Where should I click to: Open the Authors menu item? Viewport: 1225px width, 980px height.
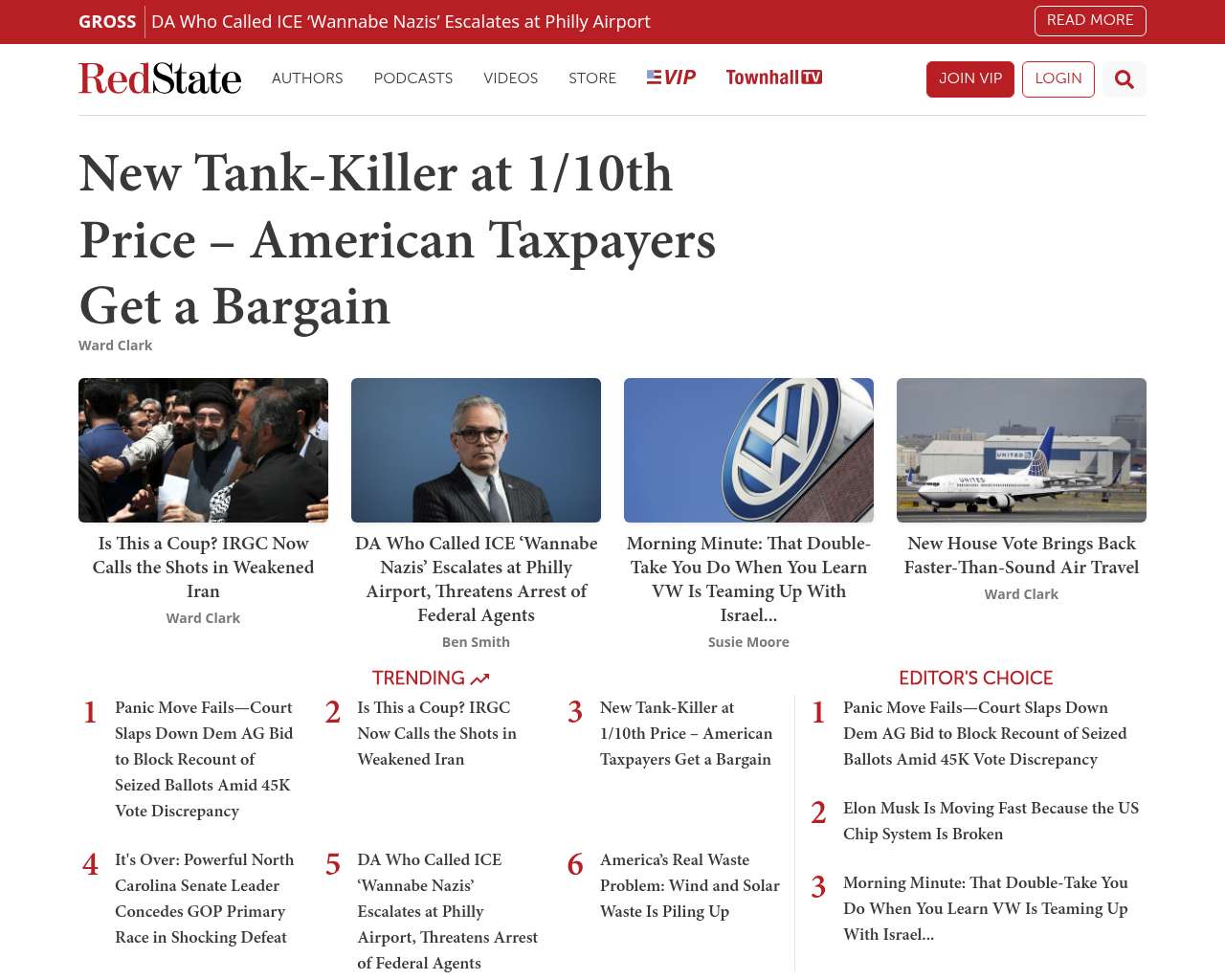[x=307, y=78]
